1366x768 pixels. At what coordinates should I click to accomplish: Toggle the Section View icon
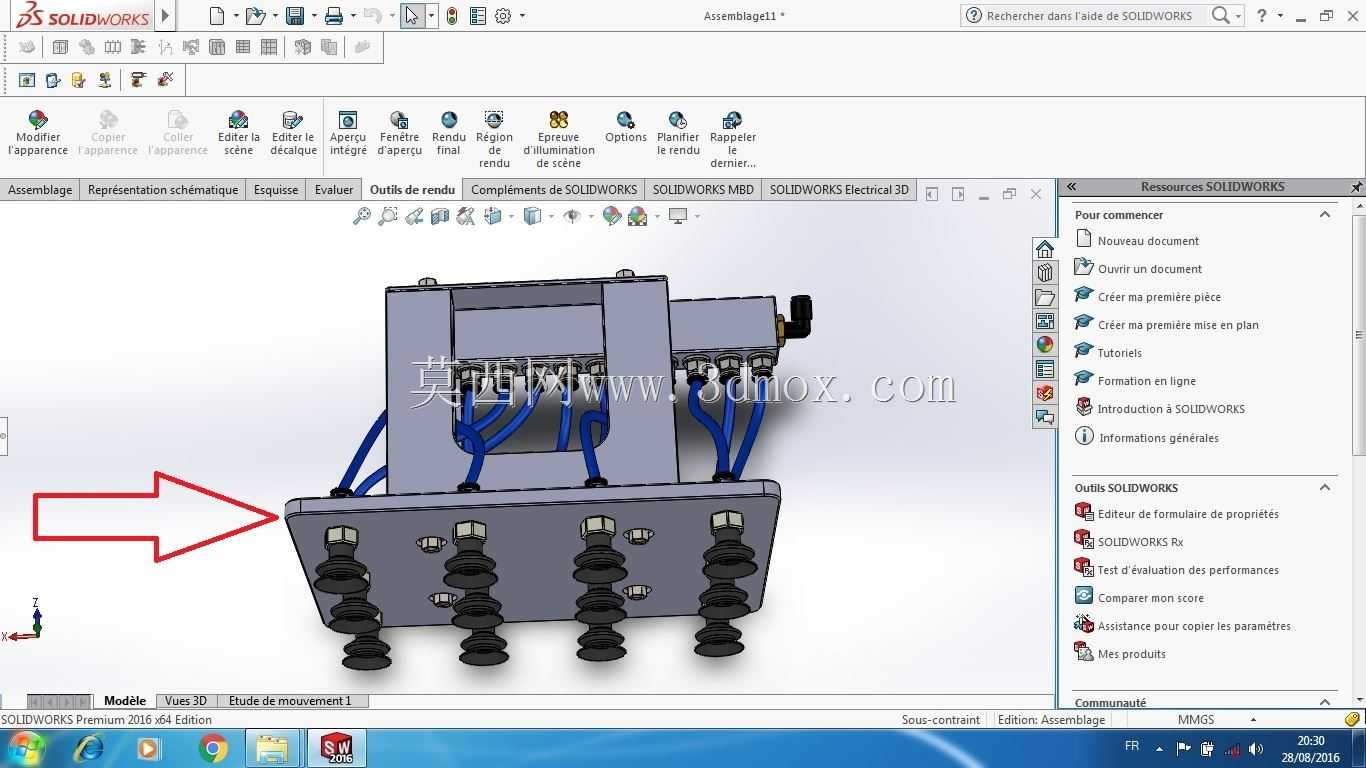(440, 216)
